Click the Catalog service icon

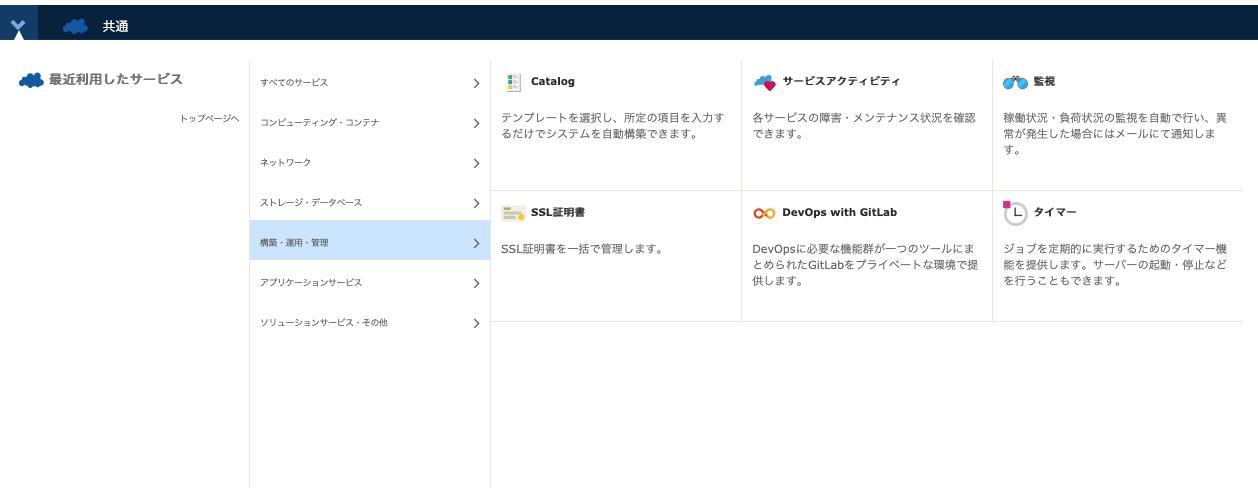[513, 82]
